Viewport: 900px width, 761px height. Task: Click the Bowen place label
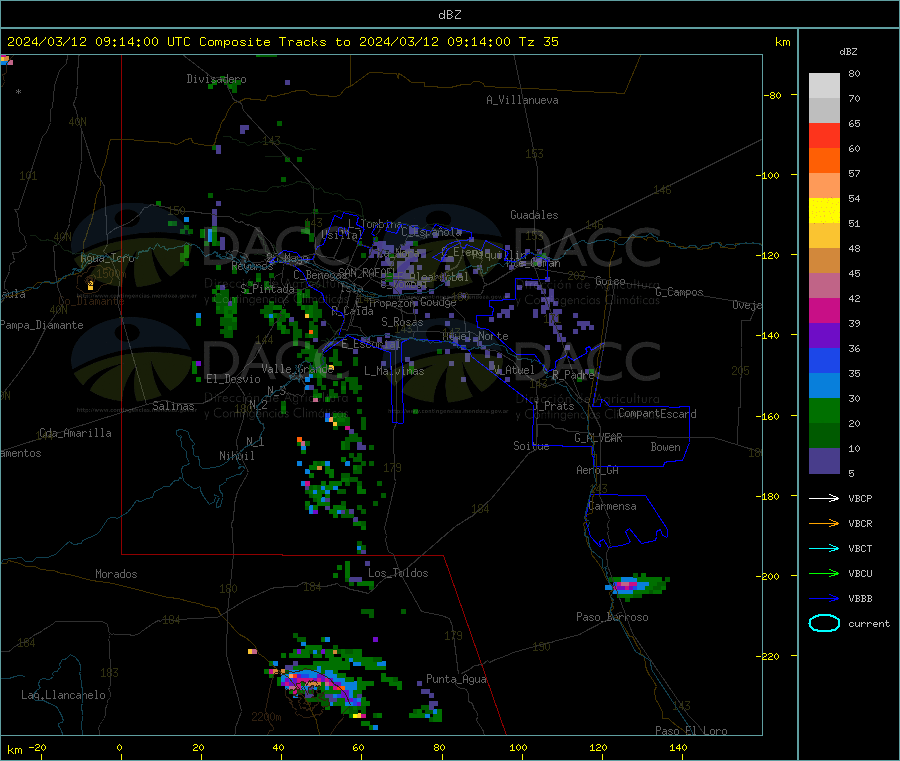pyautogui.click(x=665, y=448)
